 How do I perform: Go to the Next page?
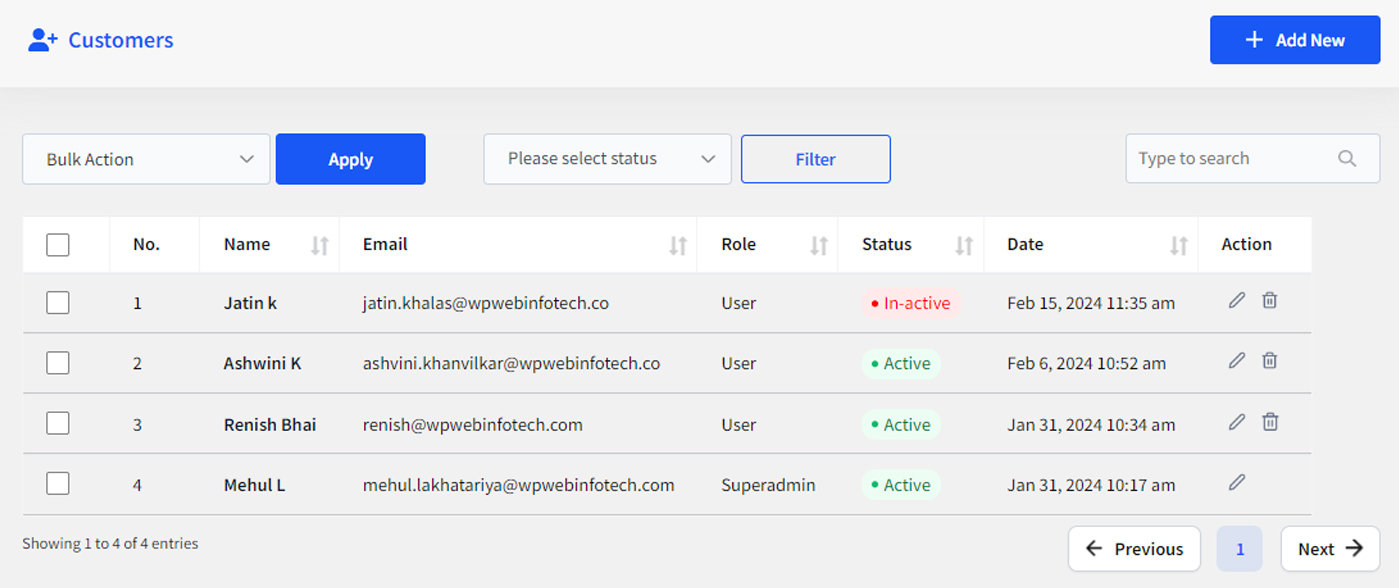tap(1330, 548)
